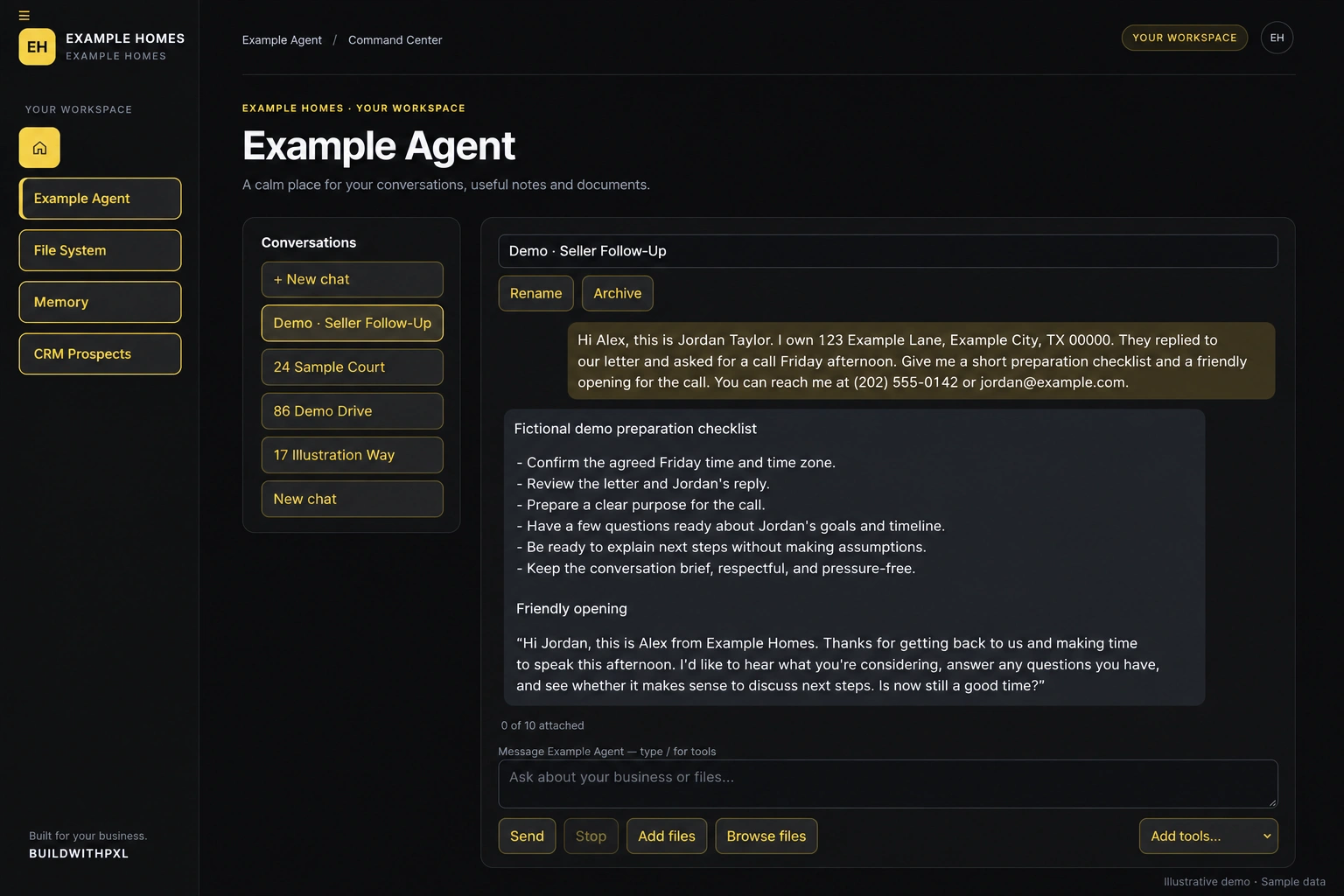This screenshot has width=1344, height=896.
Task: Click the Illustrative demo · Sample data note
Action: tap(1244, 882)
